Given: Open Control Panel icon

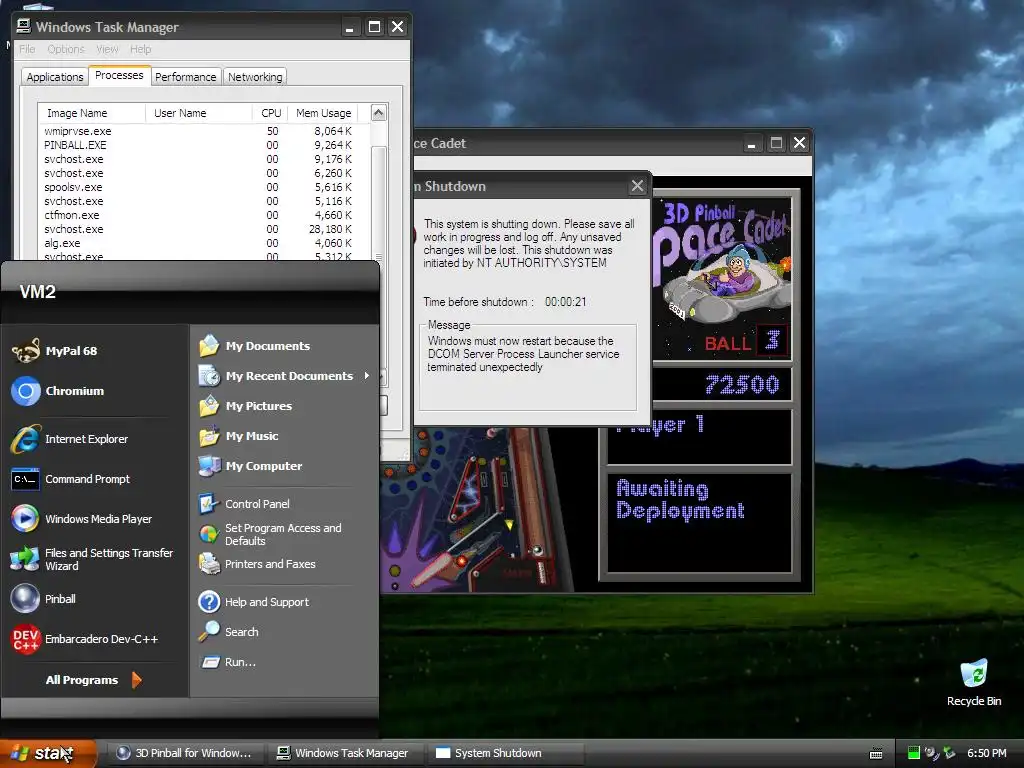Looking at the screenshot, I should point(209,504).
